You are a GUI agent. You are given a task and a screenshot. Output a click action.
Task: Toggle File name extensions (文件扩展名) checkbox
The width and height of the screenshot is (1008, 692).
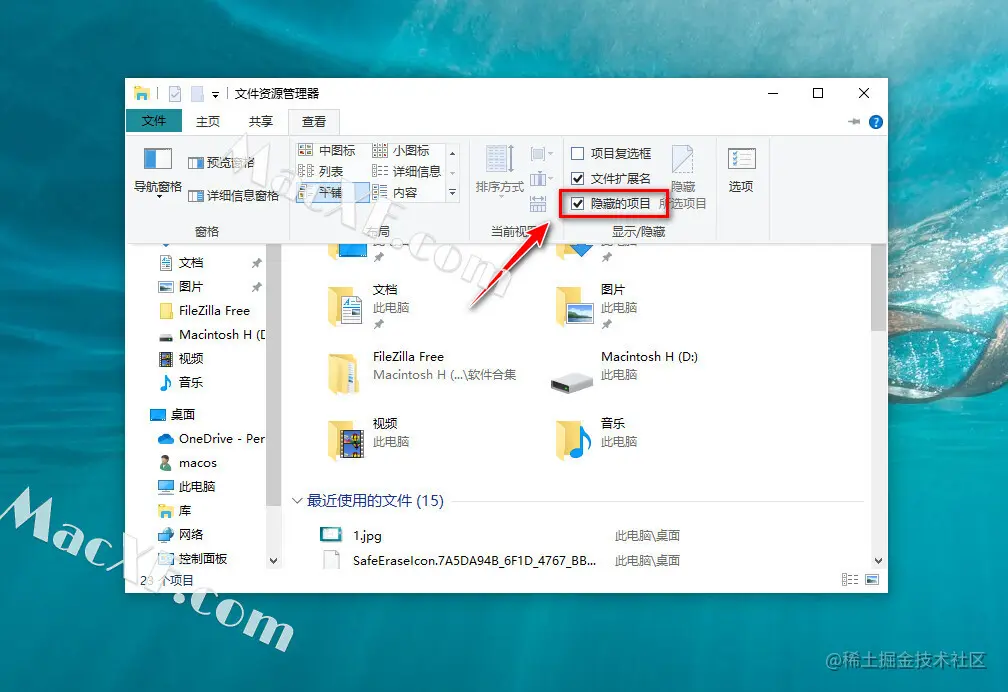coord(611,178)
